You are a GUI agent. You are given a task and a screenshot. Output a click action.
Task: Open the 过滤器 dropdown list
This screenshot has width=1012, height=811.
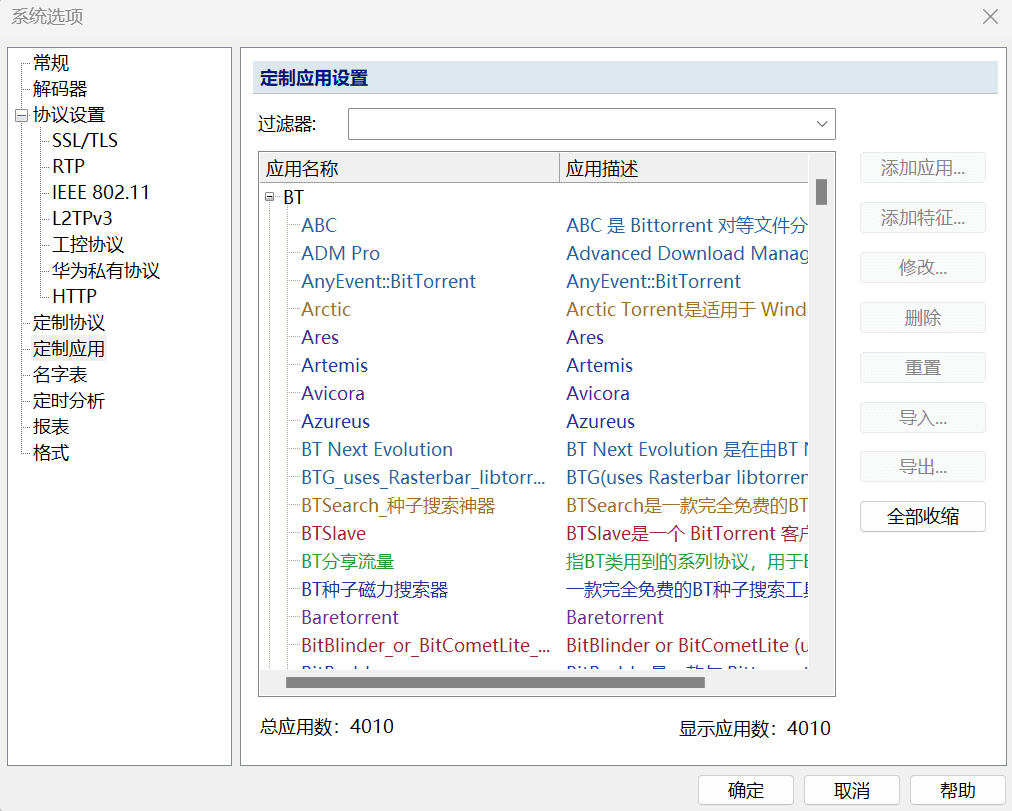[x=822, y=124]
